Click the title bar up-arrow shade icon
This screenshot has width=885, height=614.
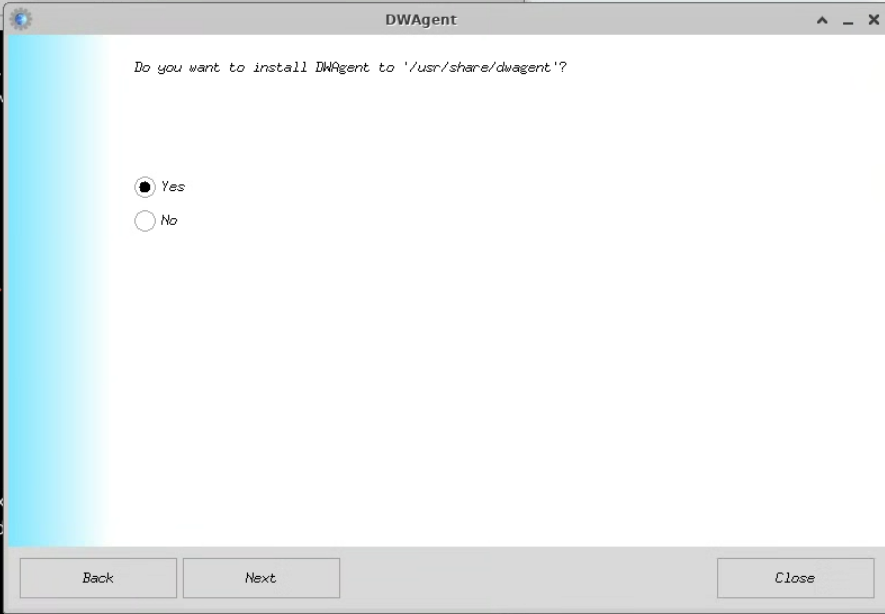822,20
